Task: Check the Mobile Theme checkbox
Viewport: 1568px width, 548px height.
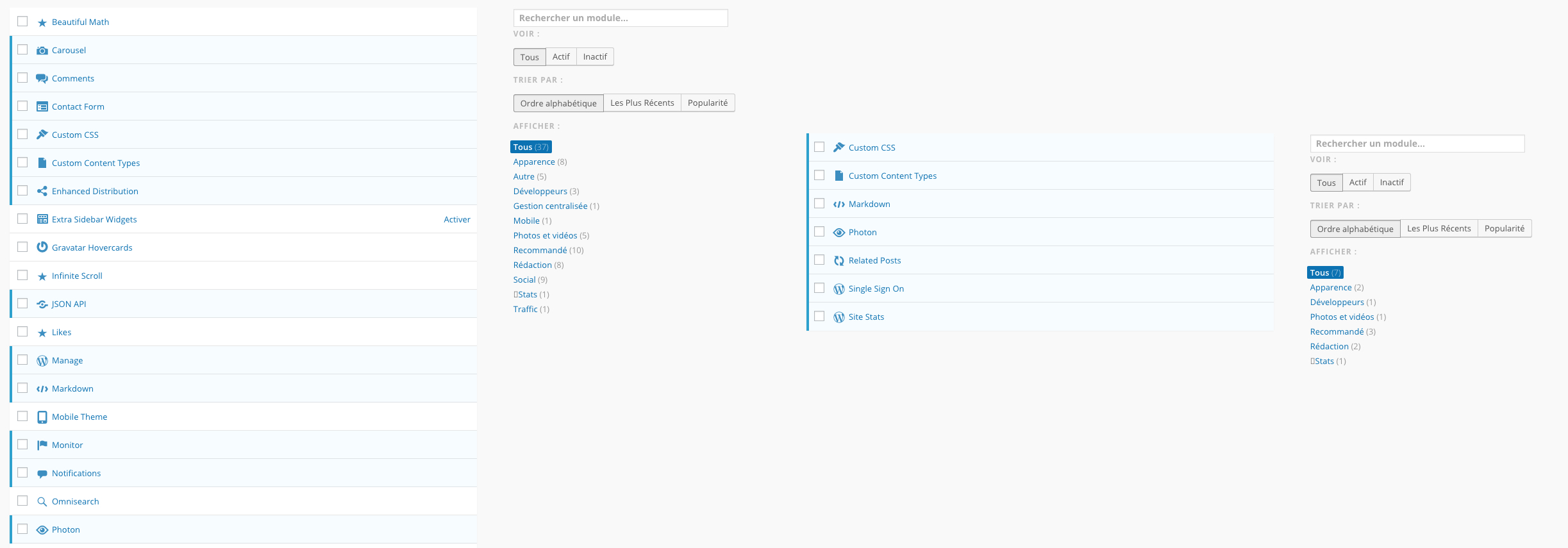Action: (x=22, y=416)
